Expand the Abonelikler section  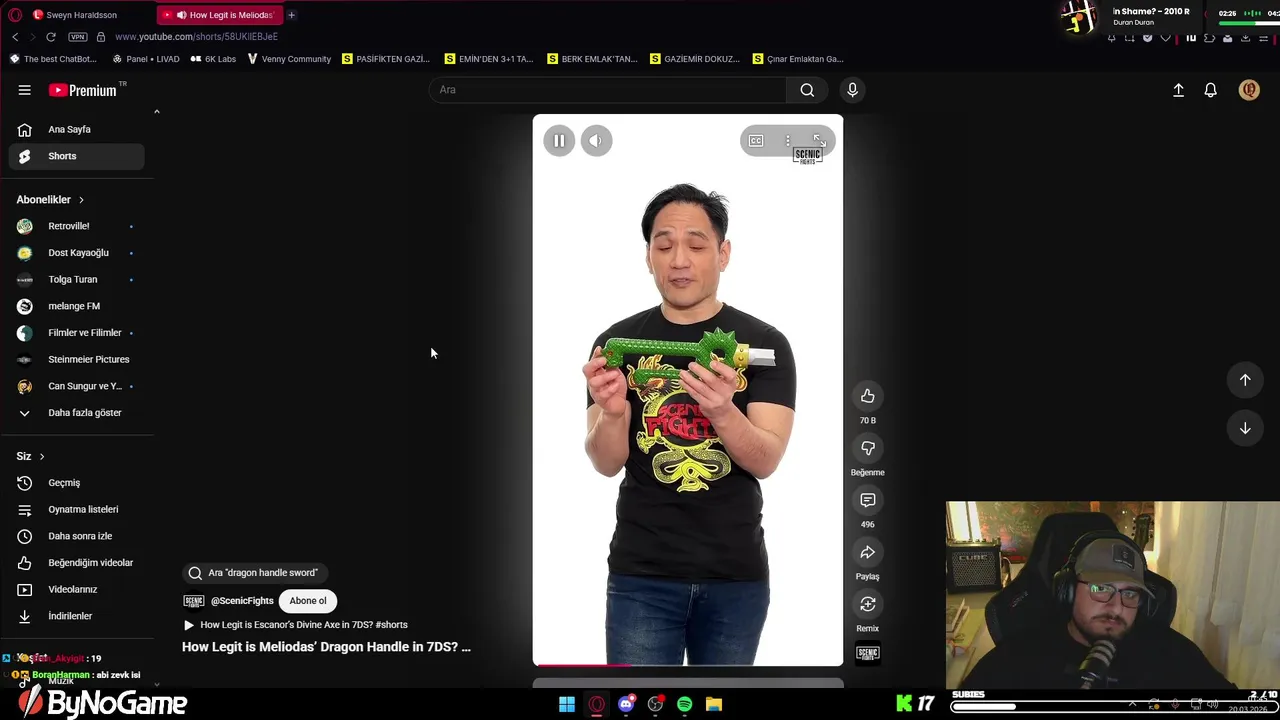pos(50,200)
